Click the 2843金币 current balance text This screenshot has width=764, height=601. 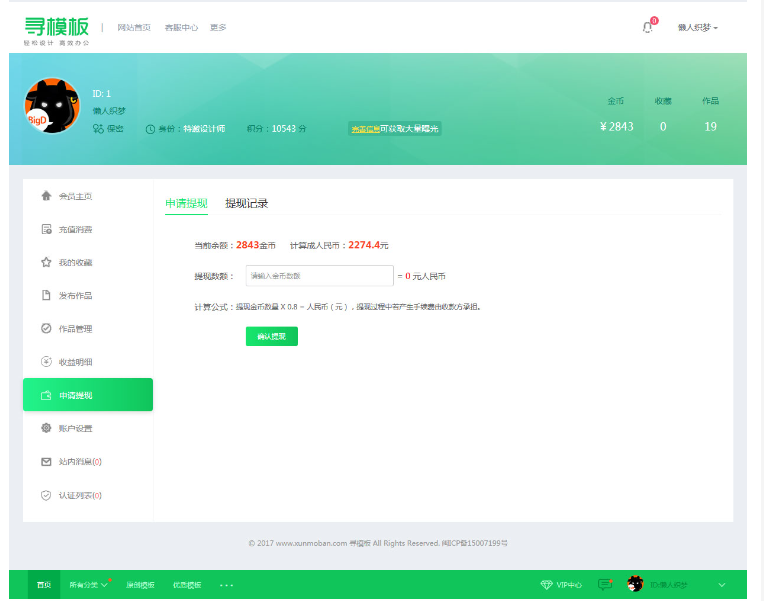256,245
